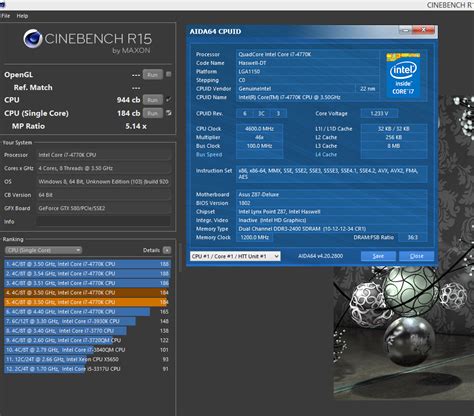The width and height of the screenshot is (474, 416).
Task: Click the Info input field
Action: pyautogui.click(x=104, y=221)
